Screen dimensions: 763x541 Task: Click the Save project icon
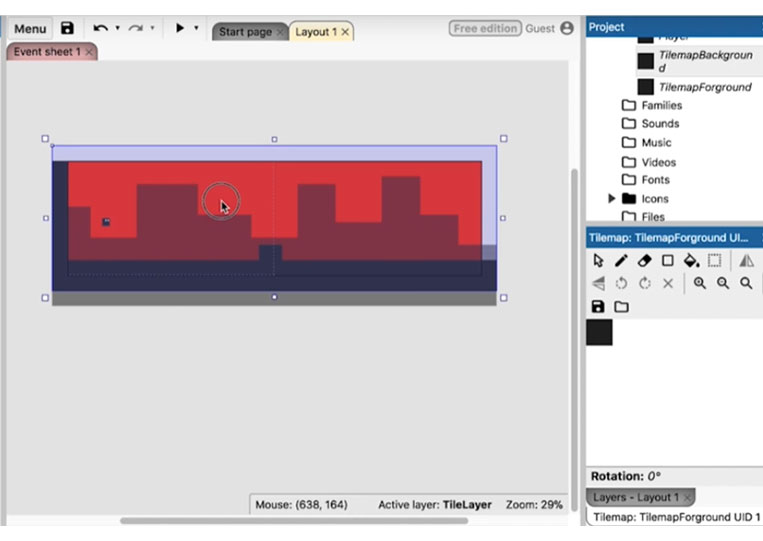coord(67,28)
